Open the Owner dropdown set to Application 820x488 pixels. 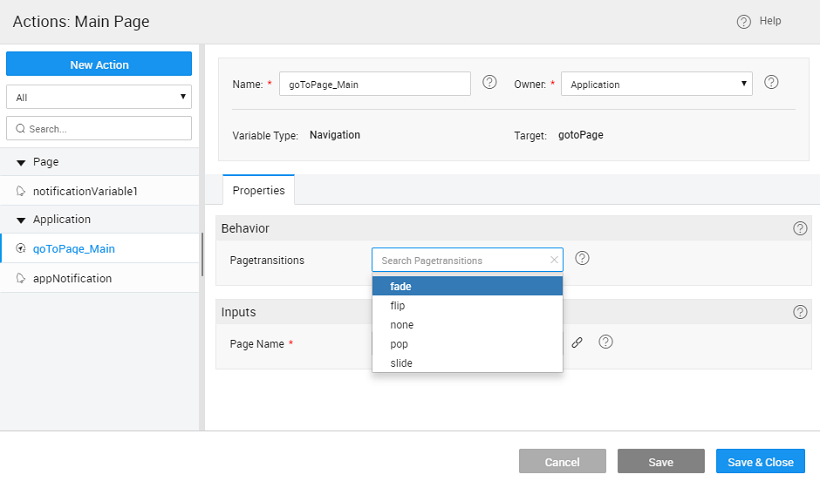[656, 85]
